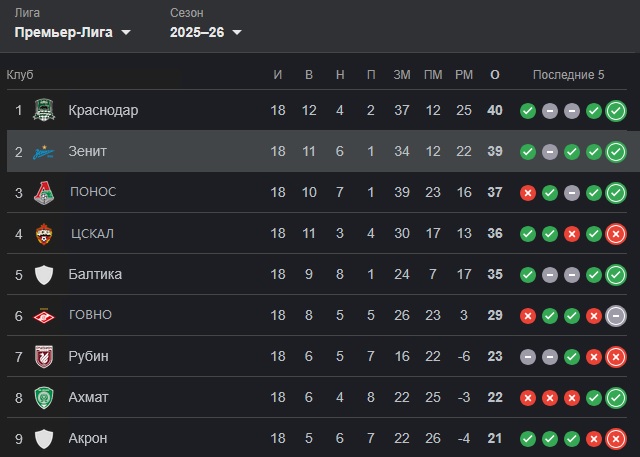Click the Ахмат club crest
The width and height of the screenshot is (640, 457).
(x=43, y=397)
